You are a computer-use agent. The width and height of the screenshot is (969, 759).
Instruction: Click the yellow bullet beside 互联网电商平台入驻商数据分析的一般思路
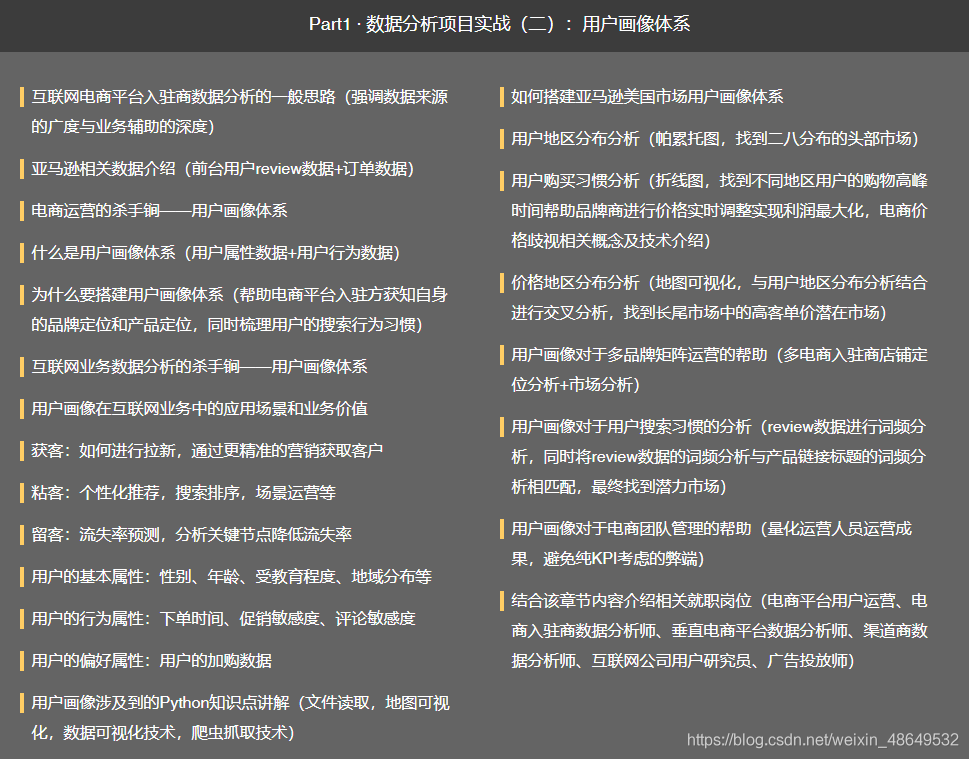pos(20,98)
